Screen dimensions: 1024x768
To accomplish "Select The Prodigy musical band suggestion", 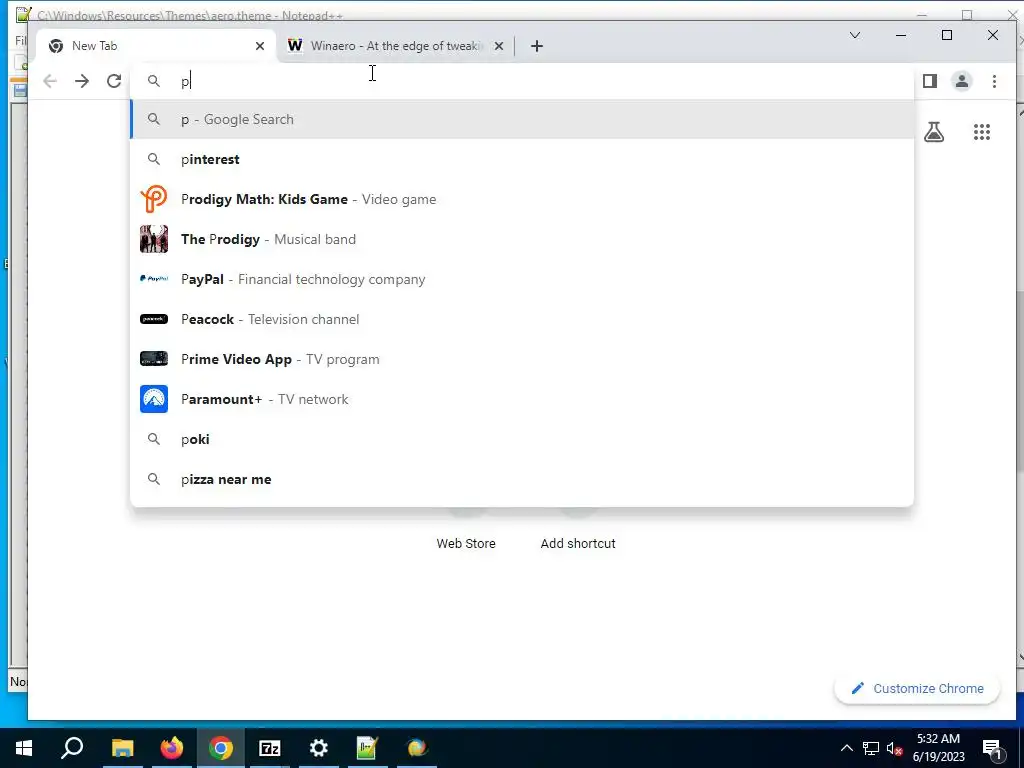I will coord(522,239).
